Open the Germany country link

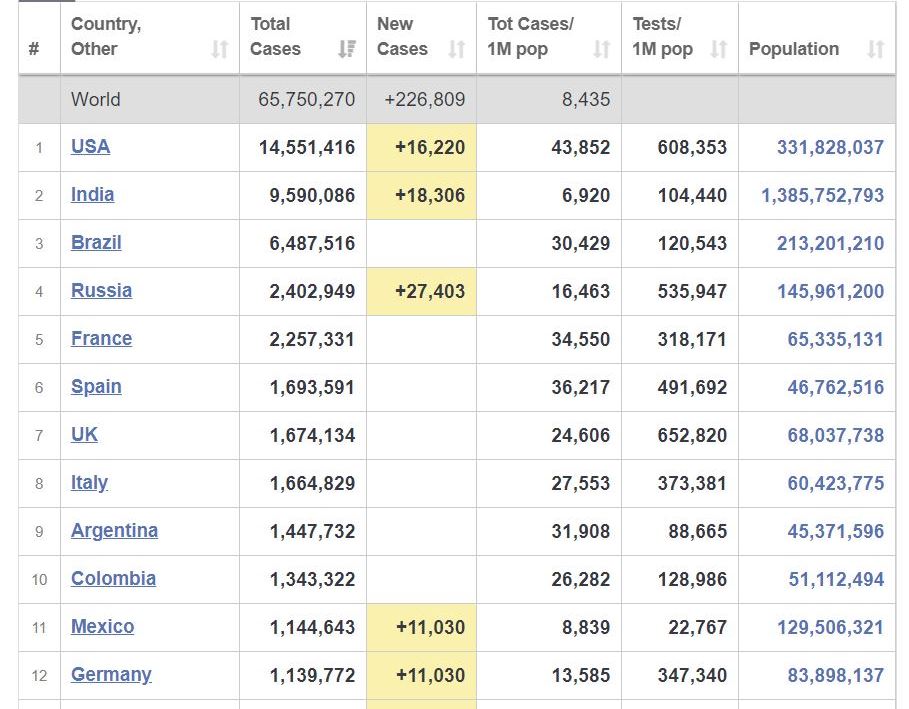[111, 675]
